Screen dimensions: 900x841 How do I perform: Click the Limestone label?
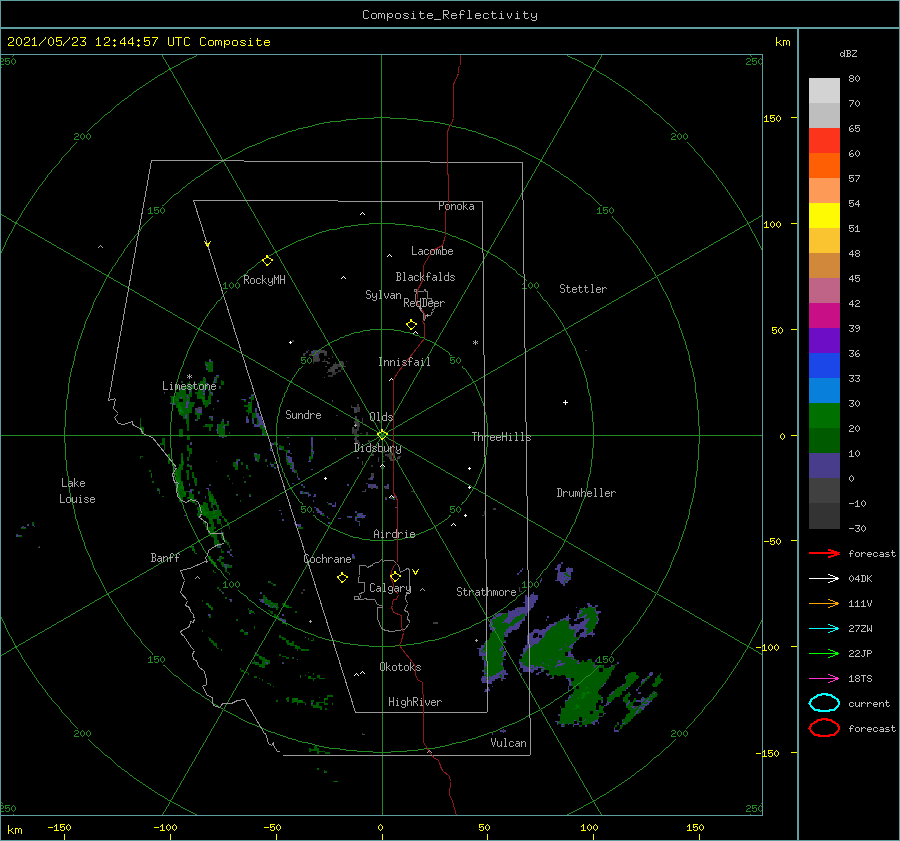(189, 386)
